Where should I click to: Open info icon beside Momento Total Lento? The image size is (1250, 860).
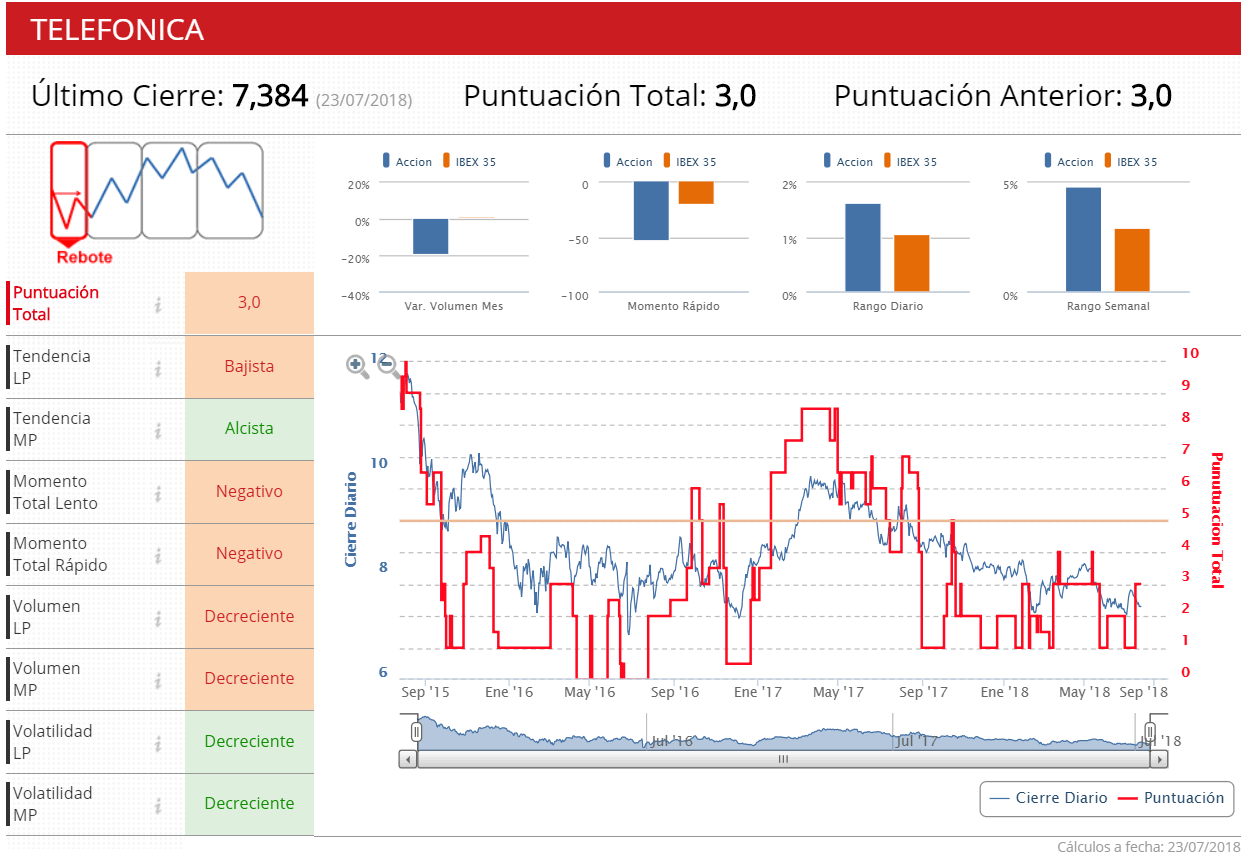tap(158, 492)
